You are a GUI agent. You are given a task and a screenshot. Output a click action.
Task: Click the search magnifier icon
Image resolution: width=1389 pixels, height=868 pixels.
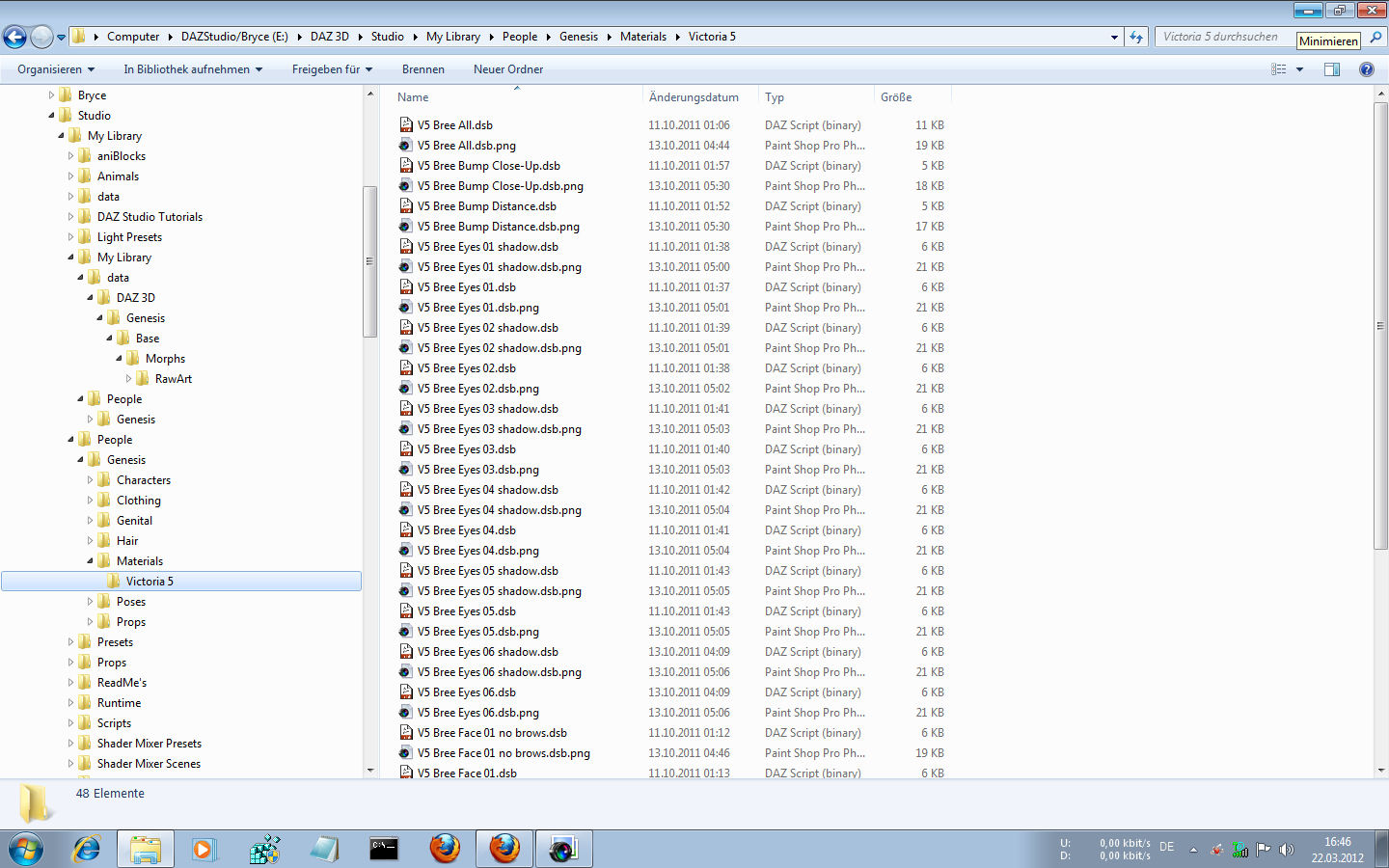1376,37
